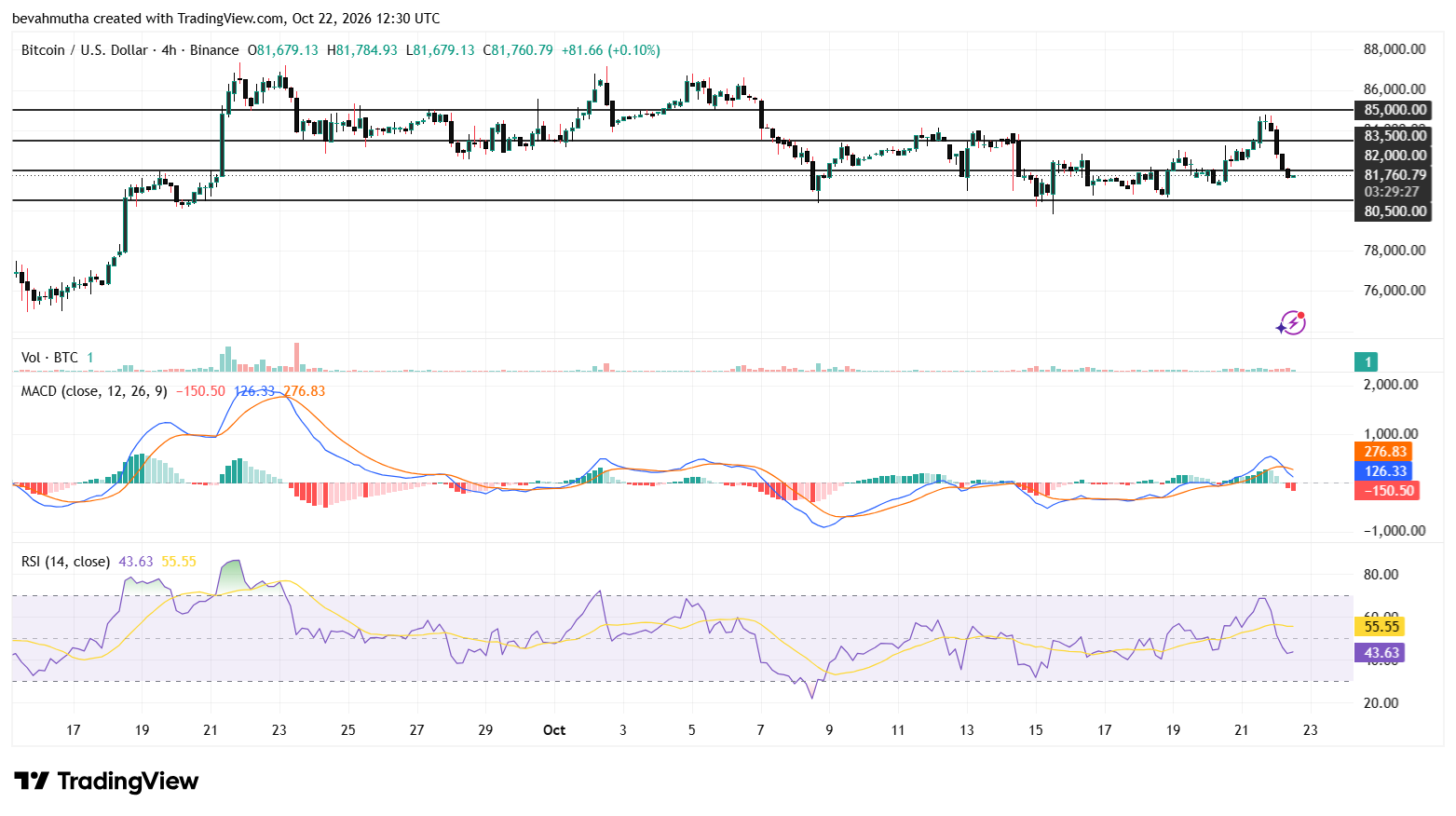Click the date axis label 29
The image size is (1456, 816).
click(485, 730)
